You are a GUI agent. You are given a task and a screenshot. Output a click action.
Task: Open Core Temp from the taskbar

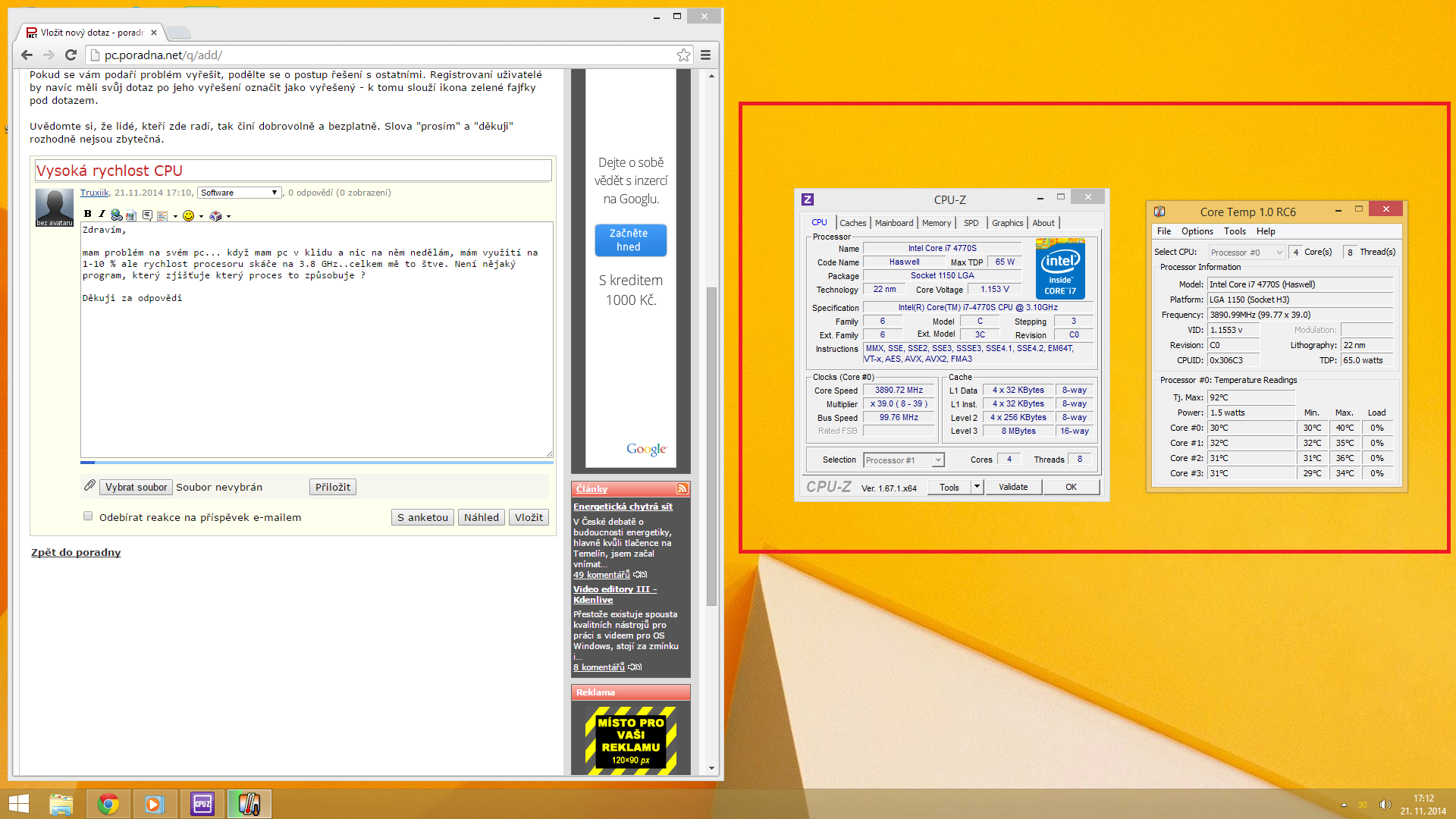point(249,804)
